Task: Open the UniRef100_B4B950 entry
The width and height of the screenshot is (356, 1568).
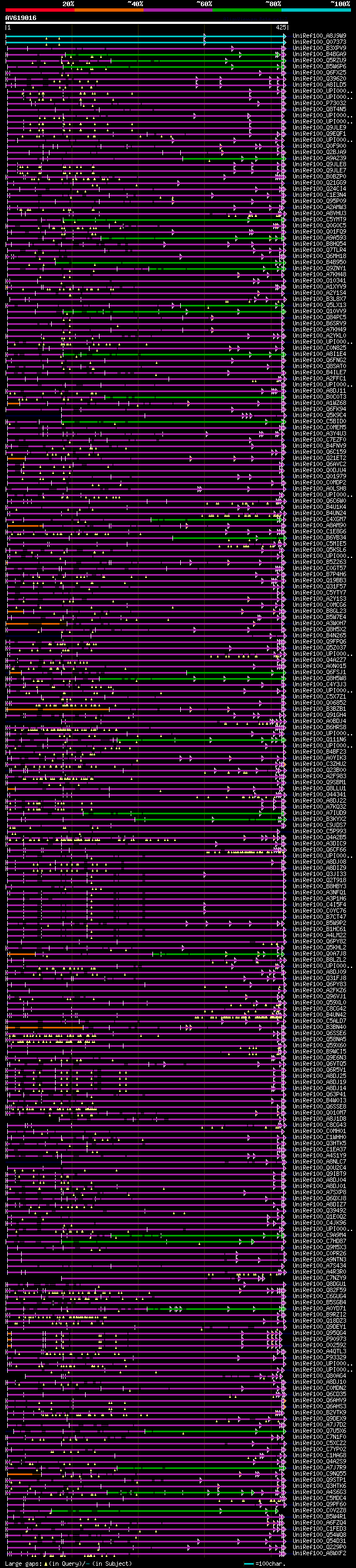Action: click(x=319, y=263)
